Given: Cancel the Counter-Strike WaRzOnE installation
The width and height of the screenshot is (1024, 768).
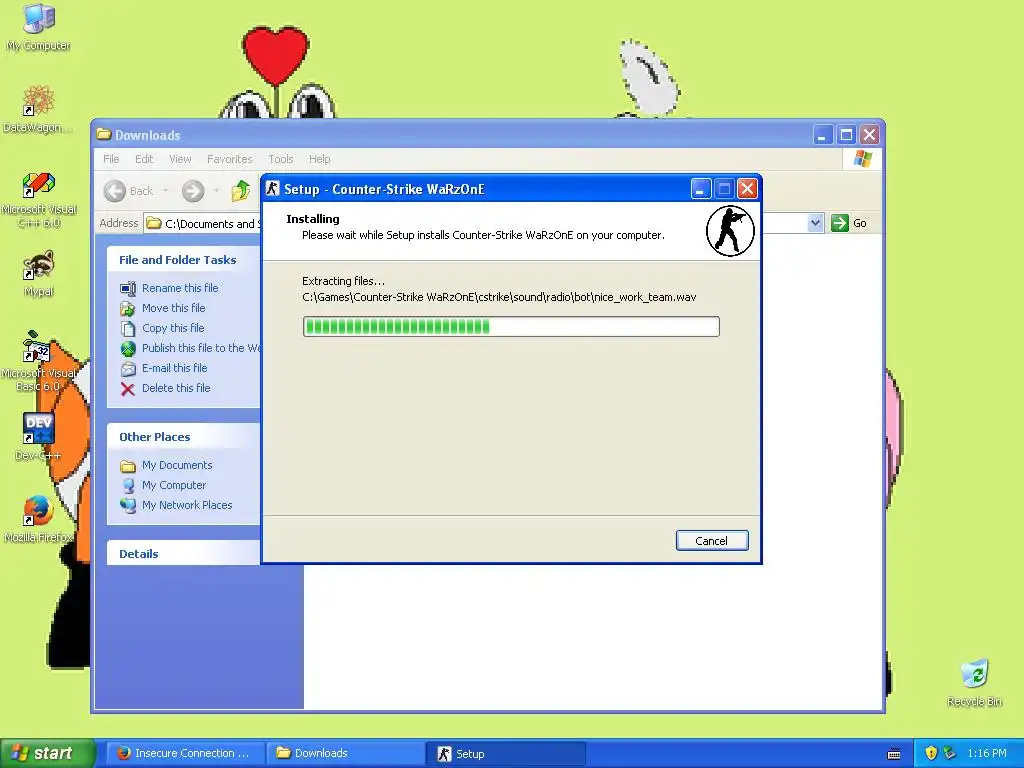Looking at the screenshot, I should coord(712,541).
